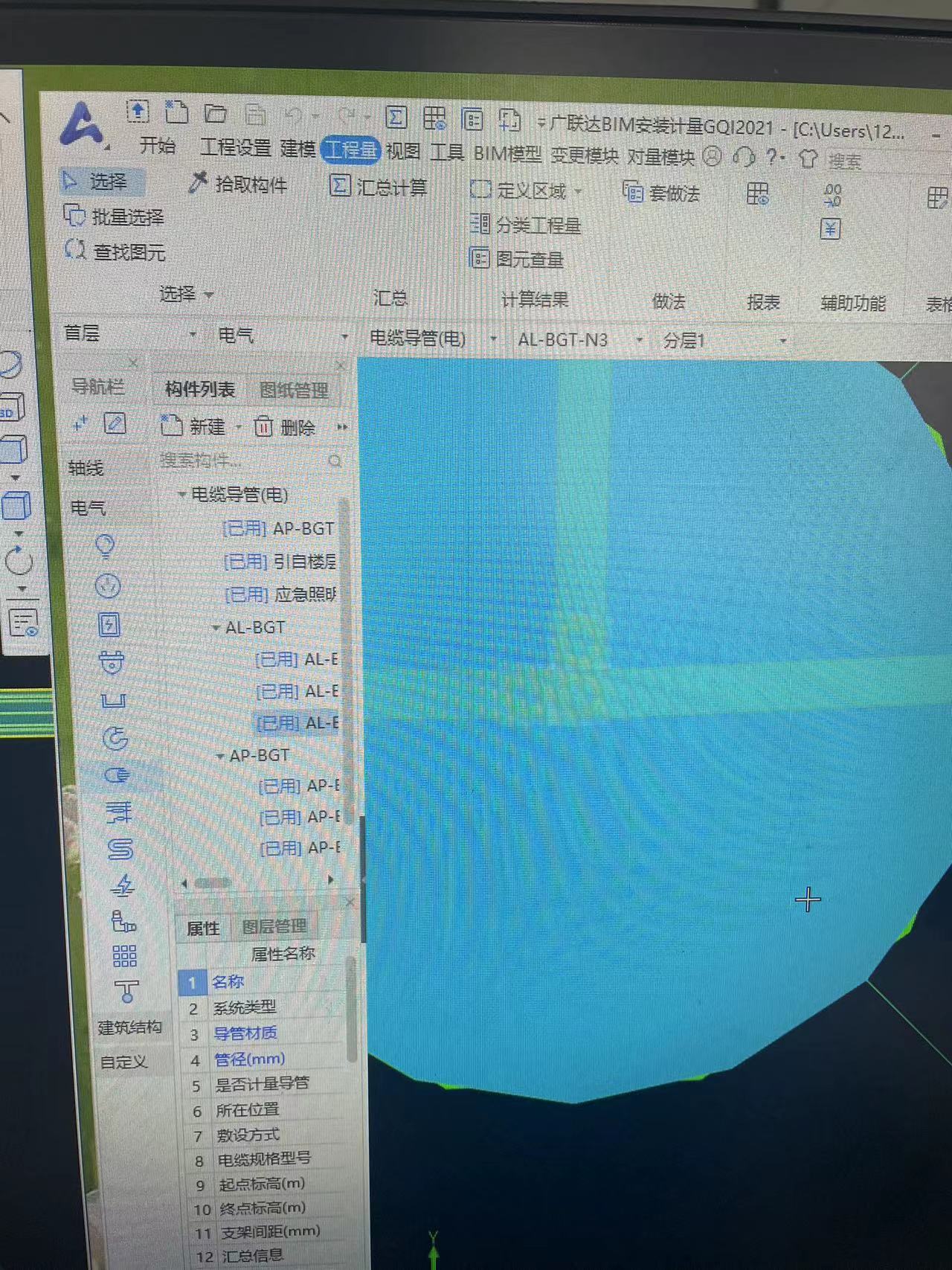Viewport: 952px width, 1270px height.
Task: Select the [已用] 引自楼层 tree item
Action: [x=280, y=561]
